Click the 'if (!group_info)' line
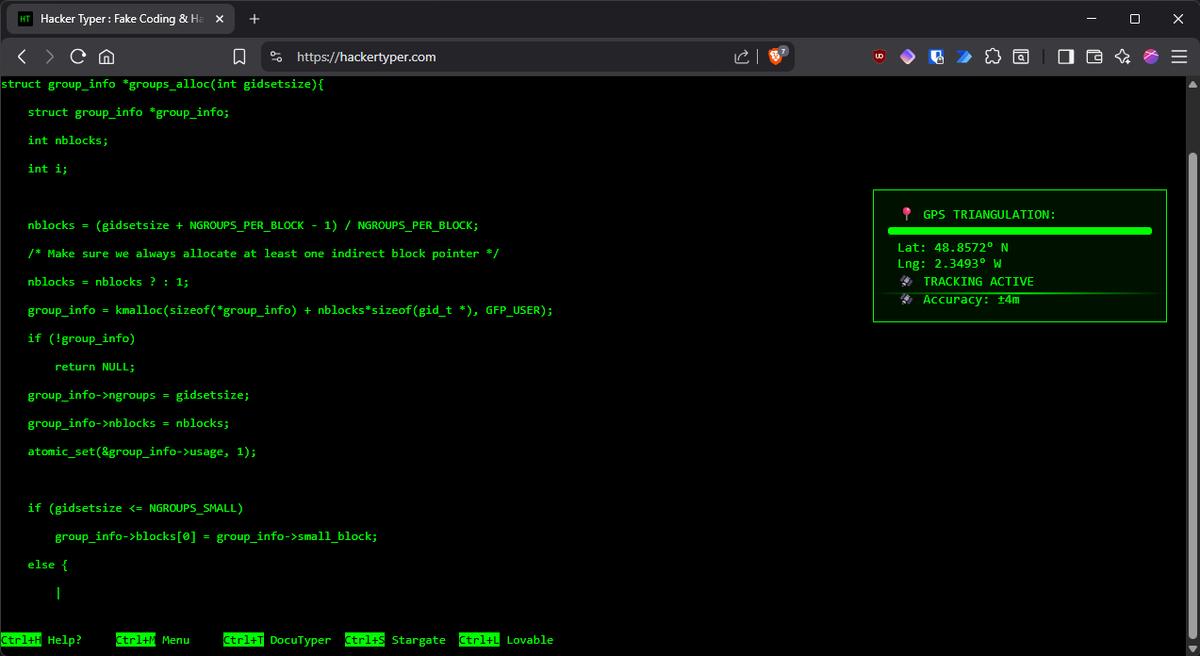 (81, 339)
